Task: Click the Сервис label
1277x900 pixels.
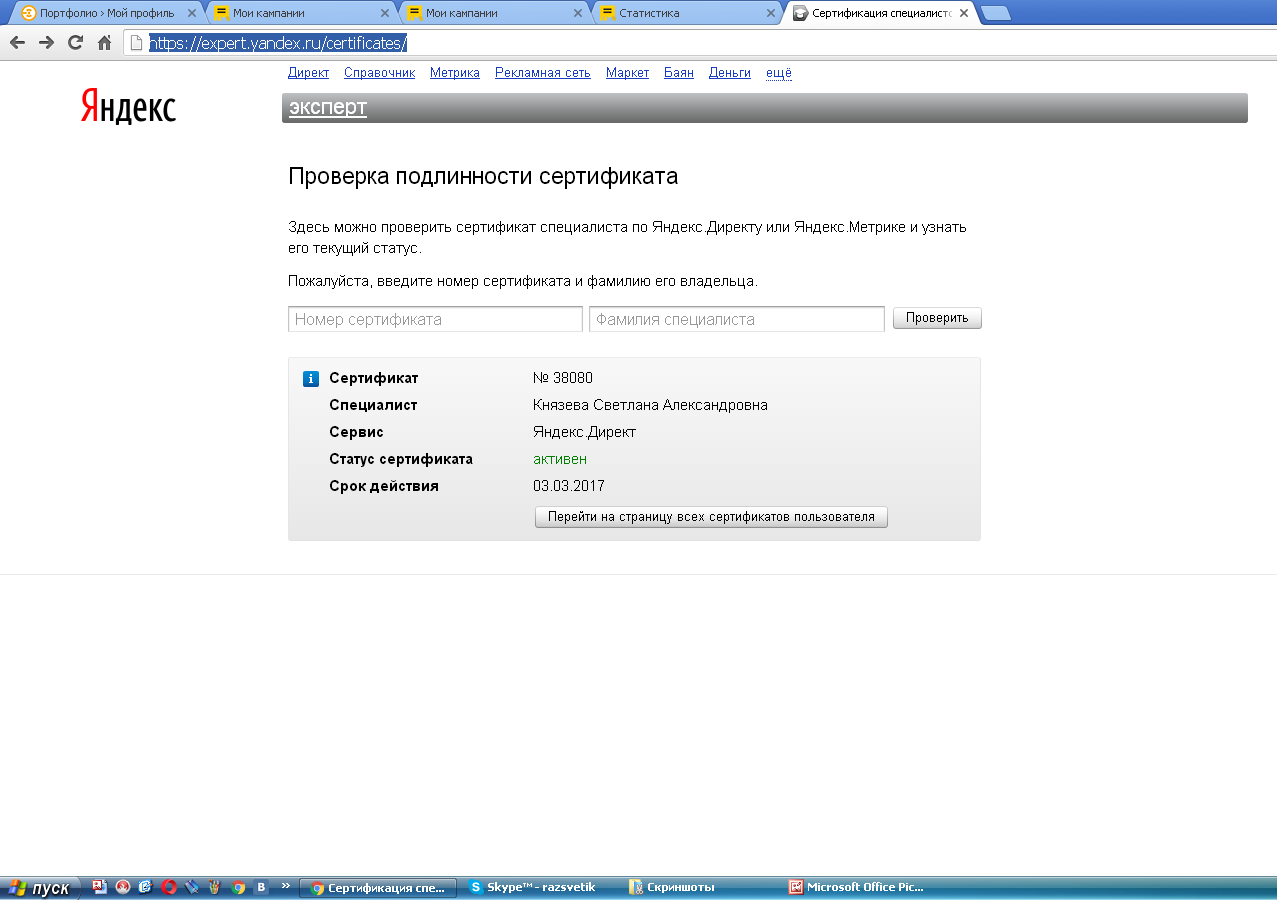Action: tap(356, 432)
